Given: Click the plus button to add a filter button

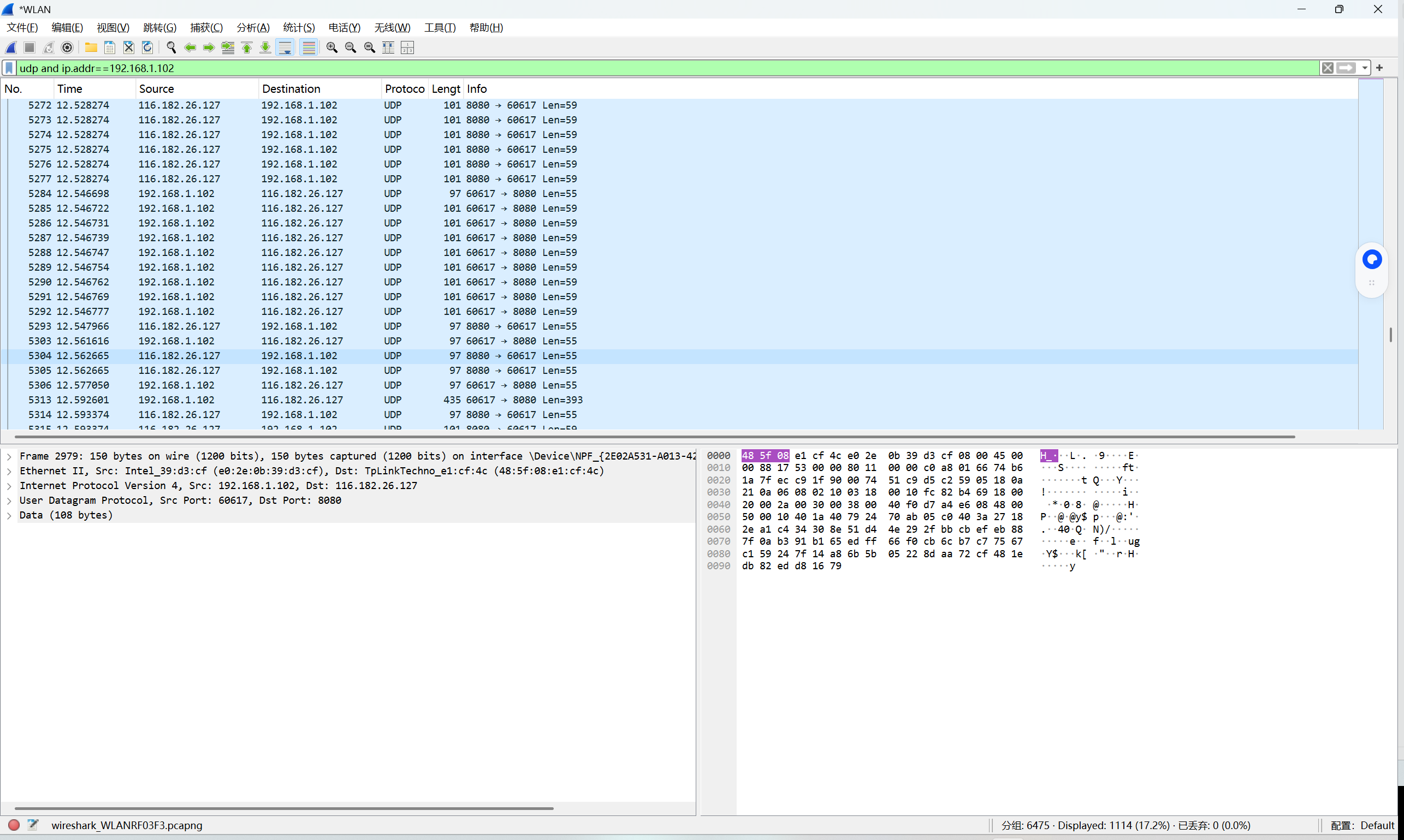Looking at the screenshot, I should [1379, 68].
